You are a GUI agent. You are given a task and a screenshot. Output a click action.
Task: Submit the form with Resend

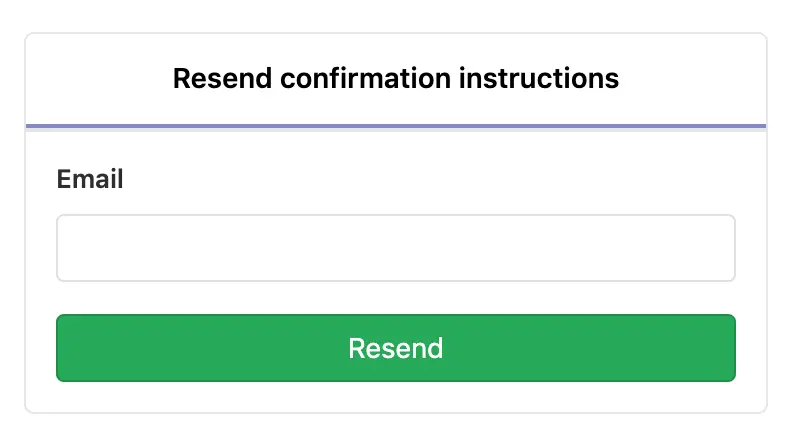coord(395,348)
